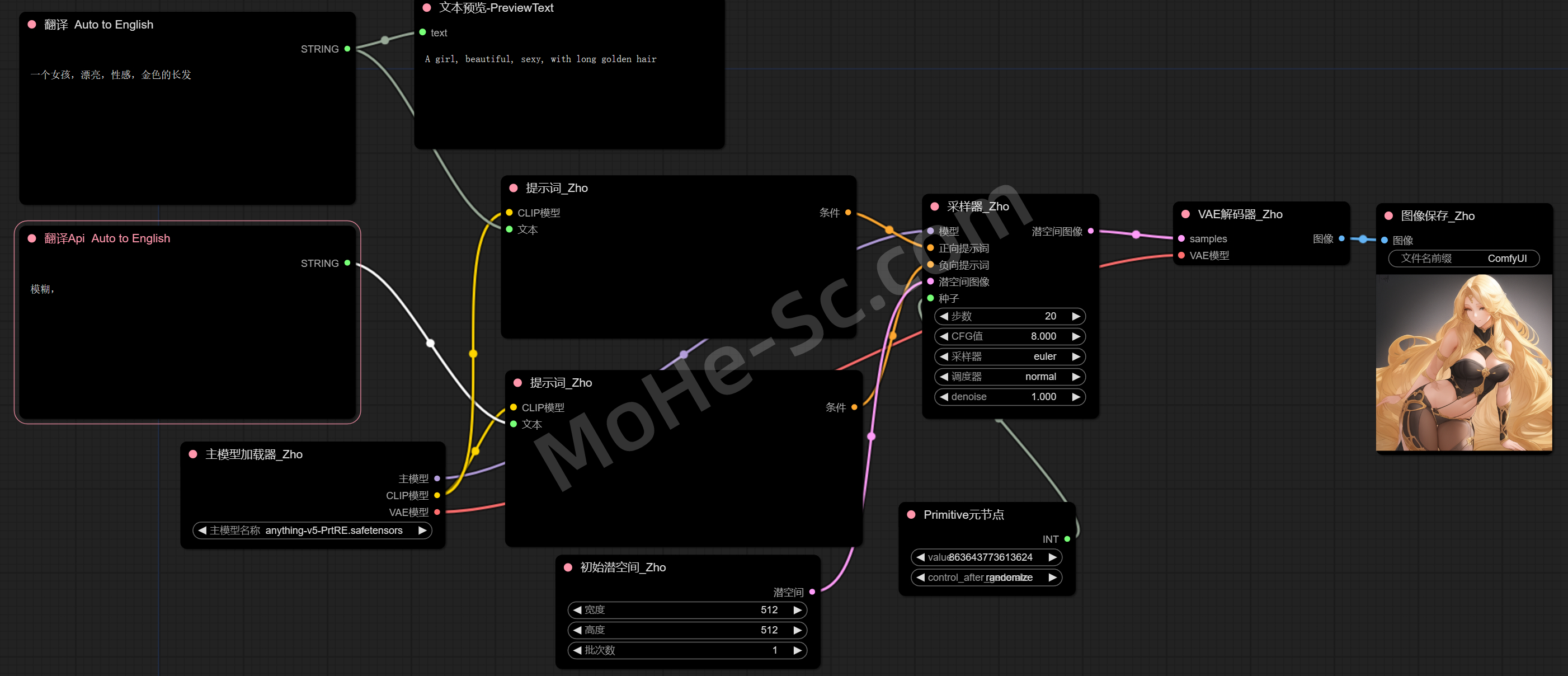
Task: Click the VAE模型 output port on the model loader
Action: point(437,512)
